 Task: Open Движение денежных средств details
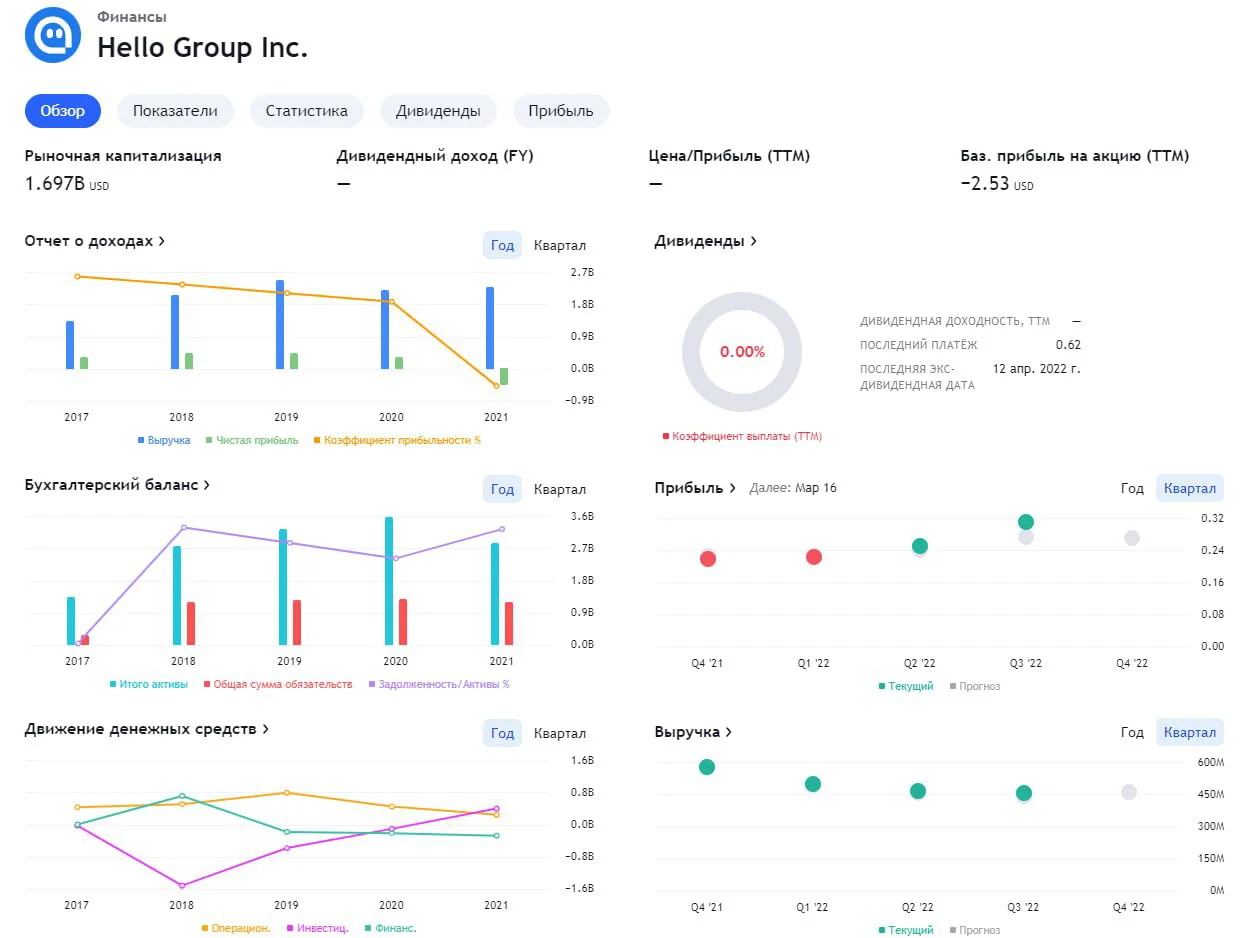[147, 729]
